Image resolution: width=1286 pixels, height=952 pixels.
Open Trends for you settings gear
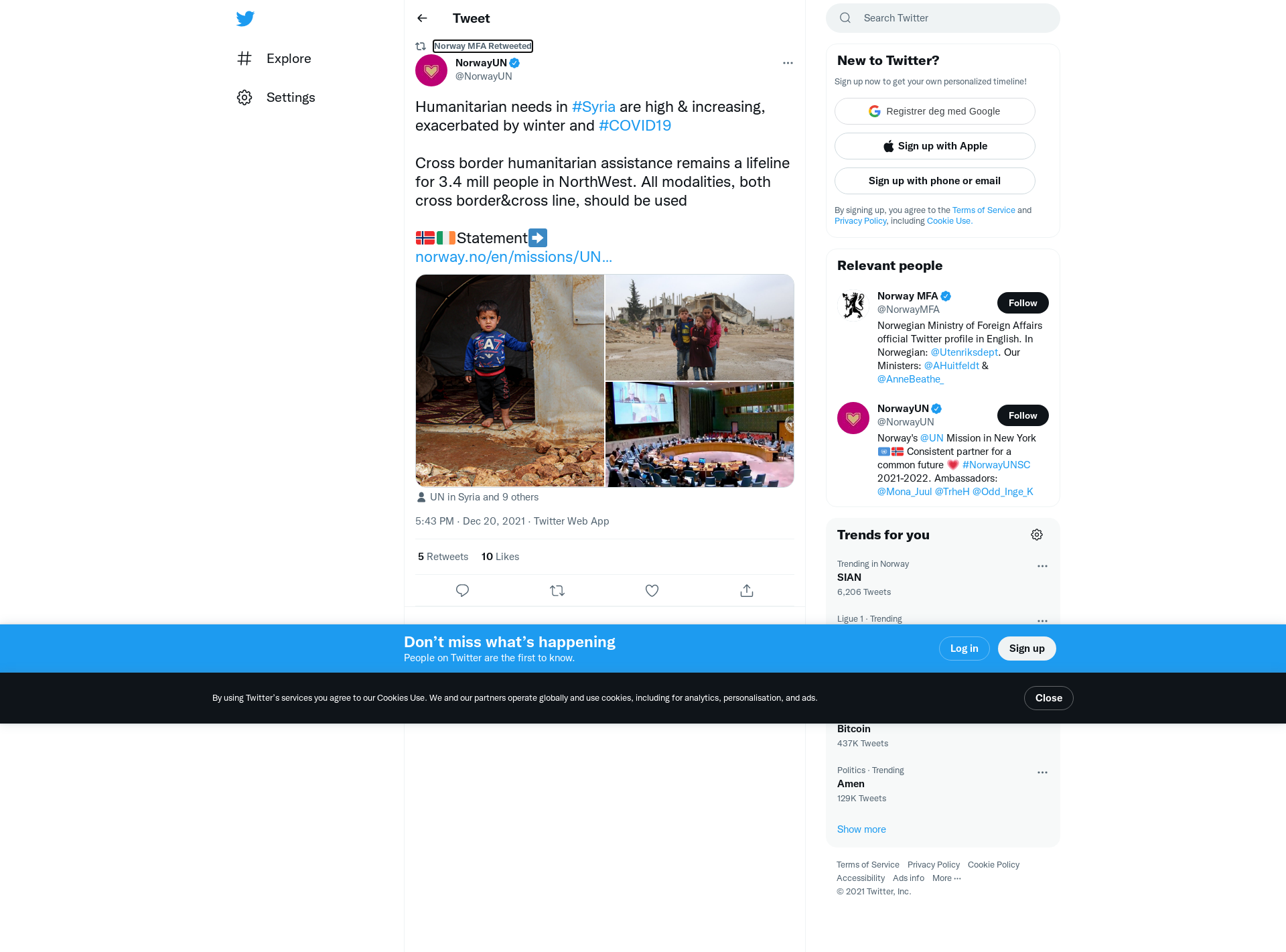1037,535
